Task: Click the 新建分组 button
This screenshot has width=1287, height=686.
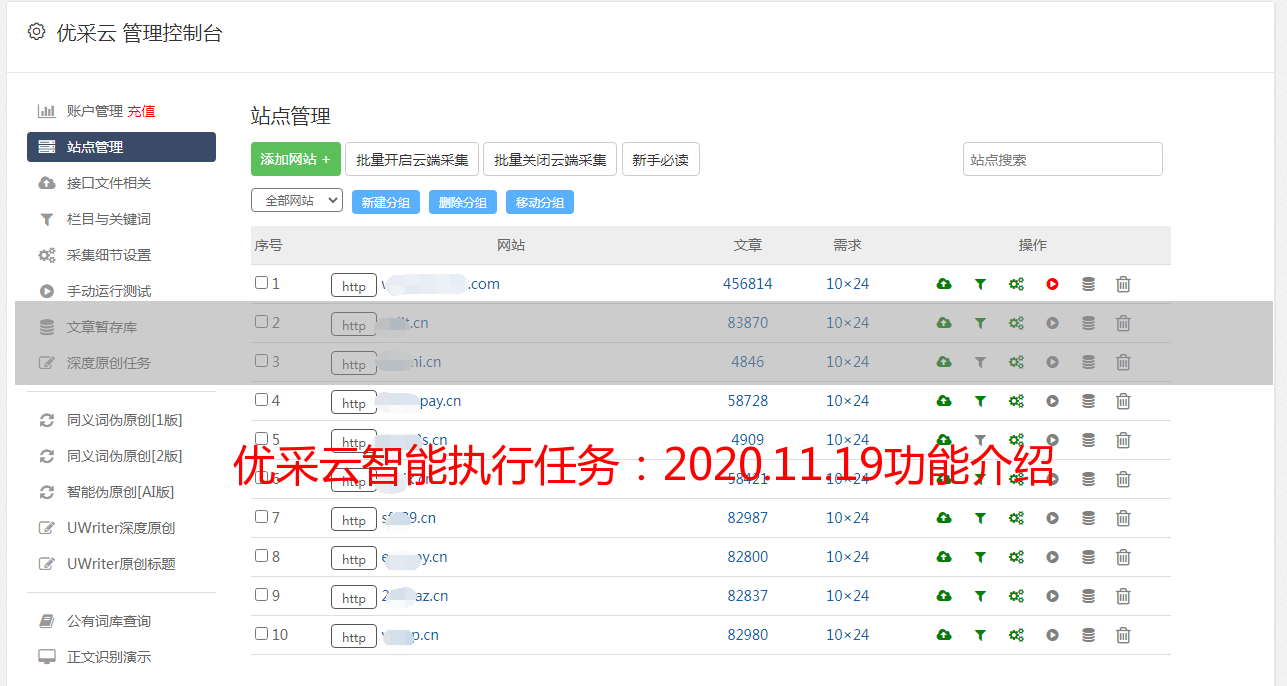Action: point(386,202)
